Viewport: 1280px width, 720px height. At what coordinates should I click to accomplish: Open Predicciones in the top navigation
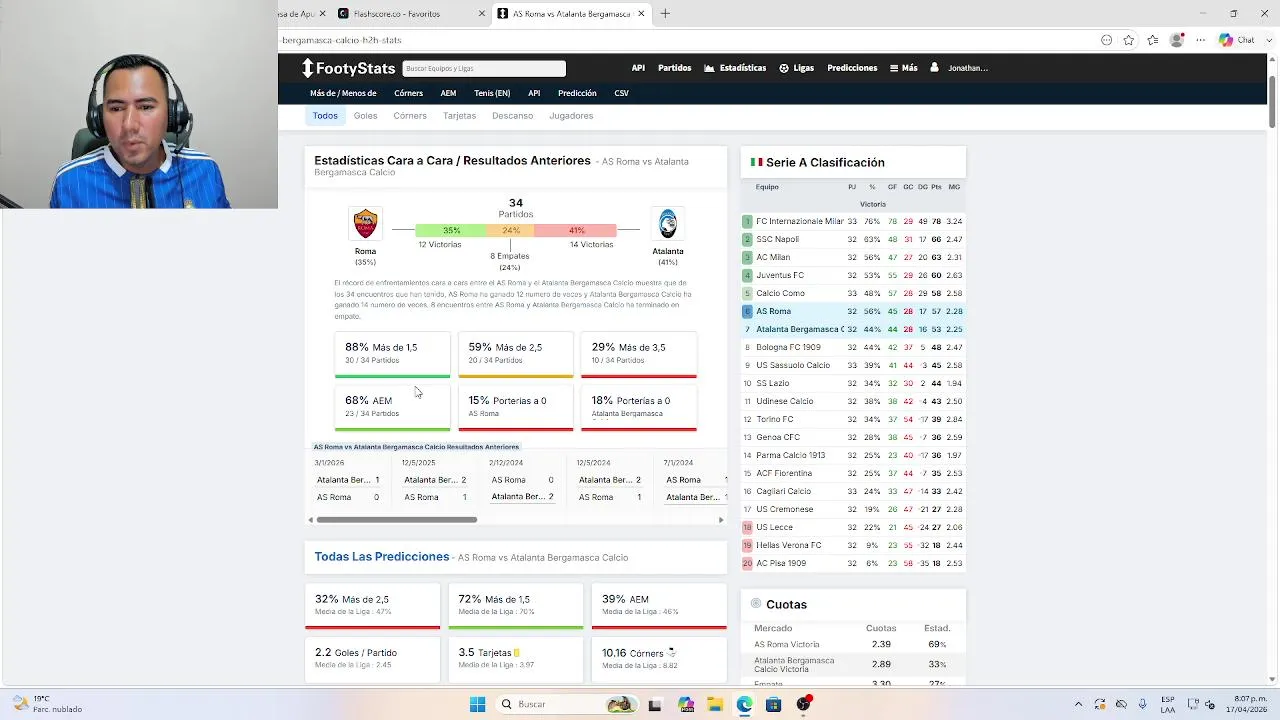point(852,68)
